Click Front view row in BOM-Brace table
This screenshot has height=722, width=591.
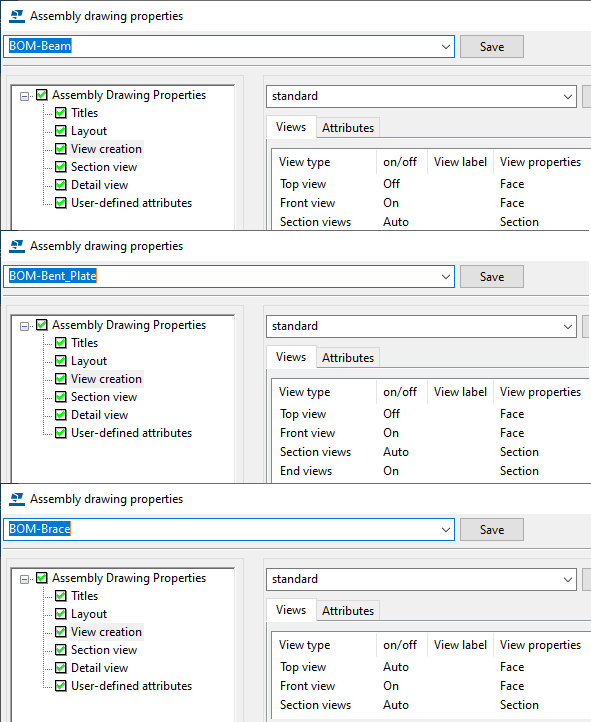(431, 686)
